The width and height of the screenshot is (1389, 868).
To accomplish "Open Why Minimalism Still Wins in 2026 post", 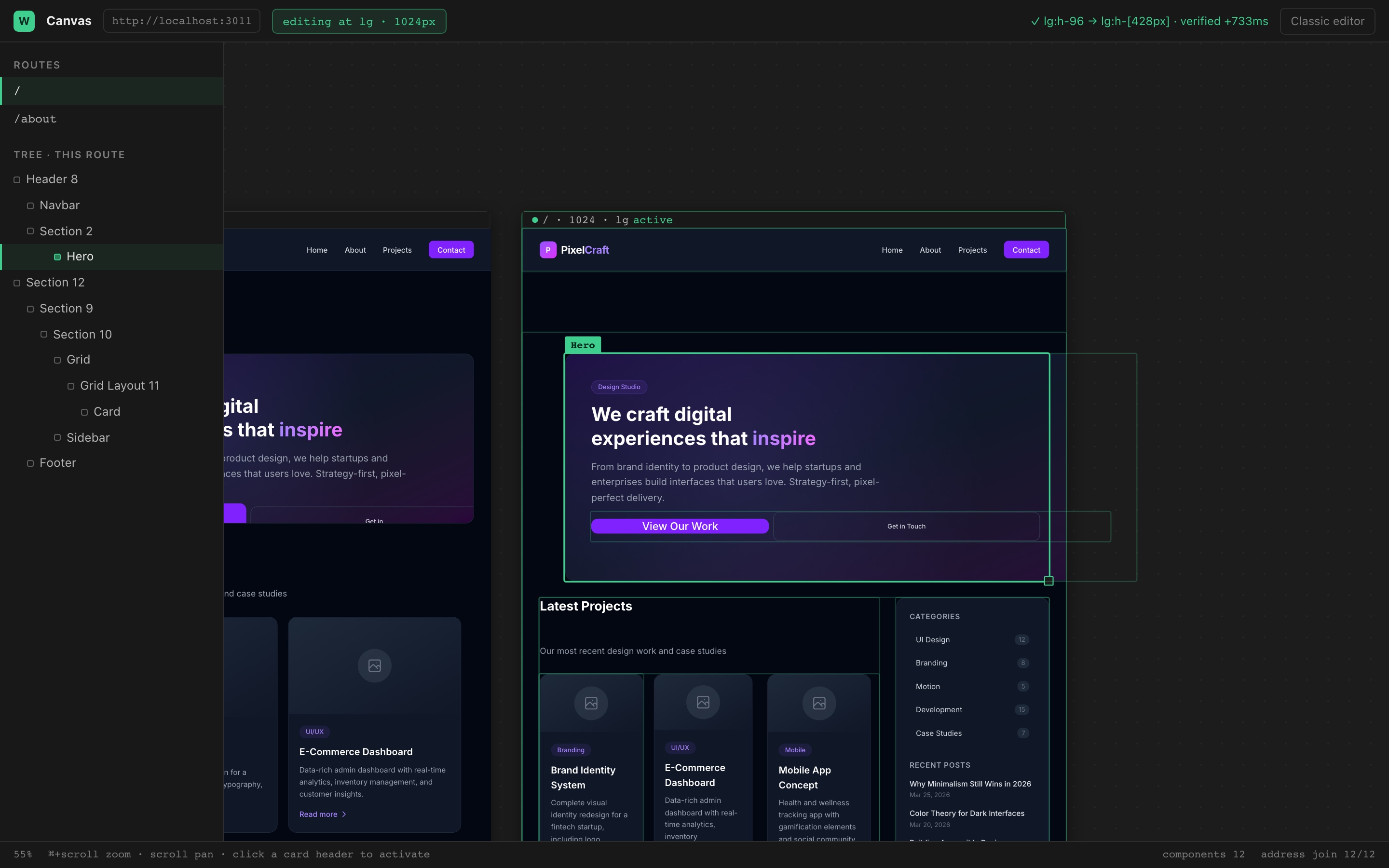I will point(970,784).
